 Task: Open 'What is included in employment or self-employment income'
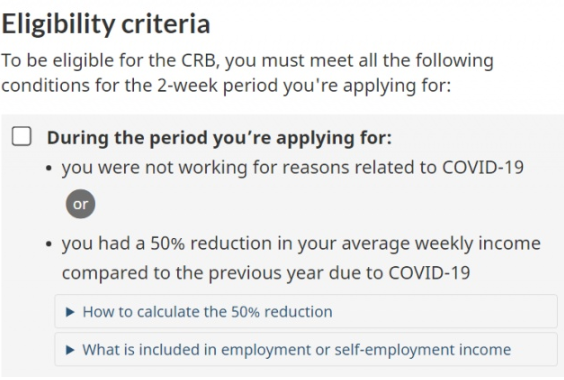pyautogui.click(x=297, y=350)
